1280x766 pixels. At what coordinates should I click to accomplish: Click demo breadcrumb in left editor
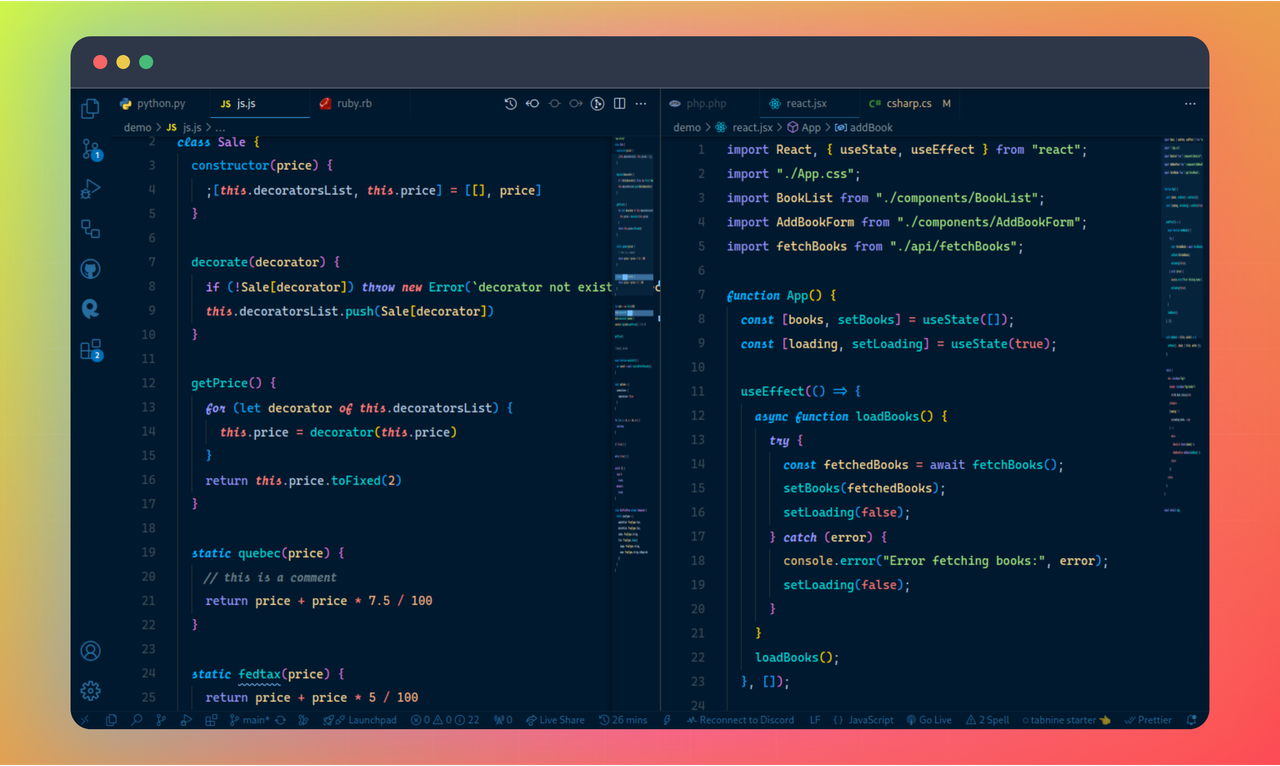tap(137, 127)
